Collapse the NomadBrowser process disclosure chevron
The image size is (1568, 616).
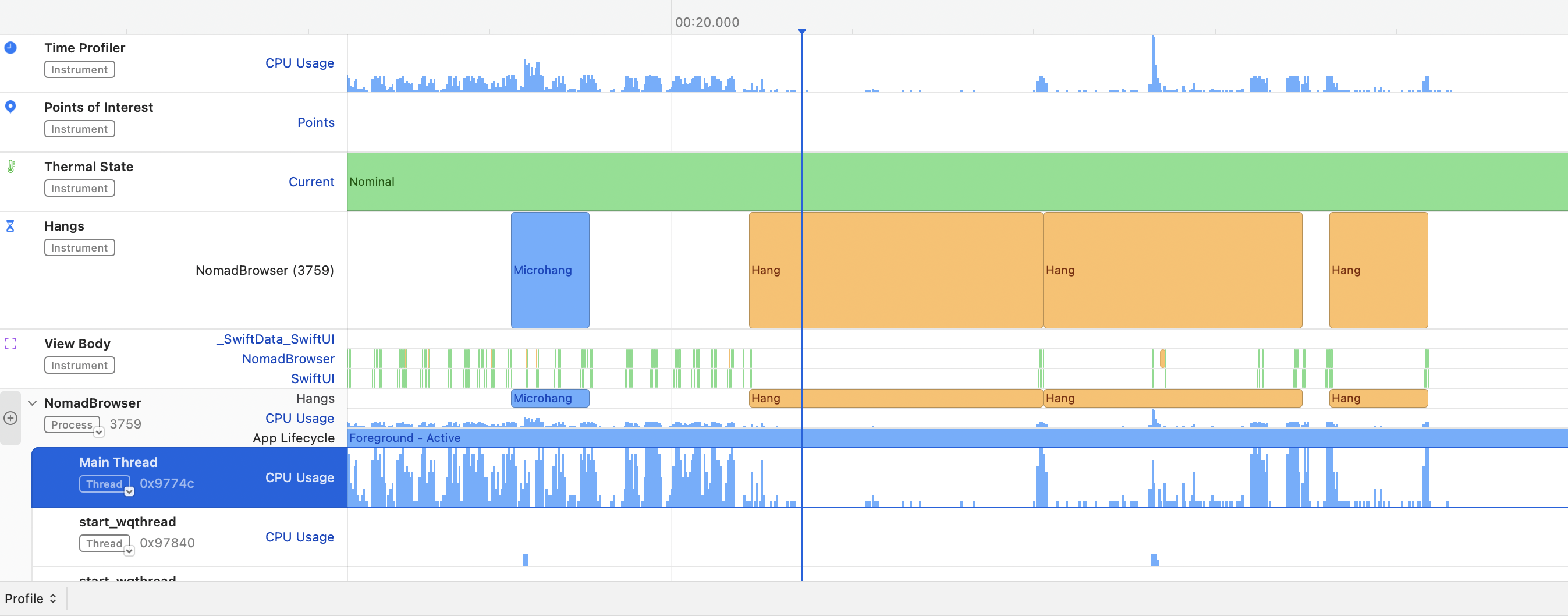point(32,403)
